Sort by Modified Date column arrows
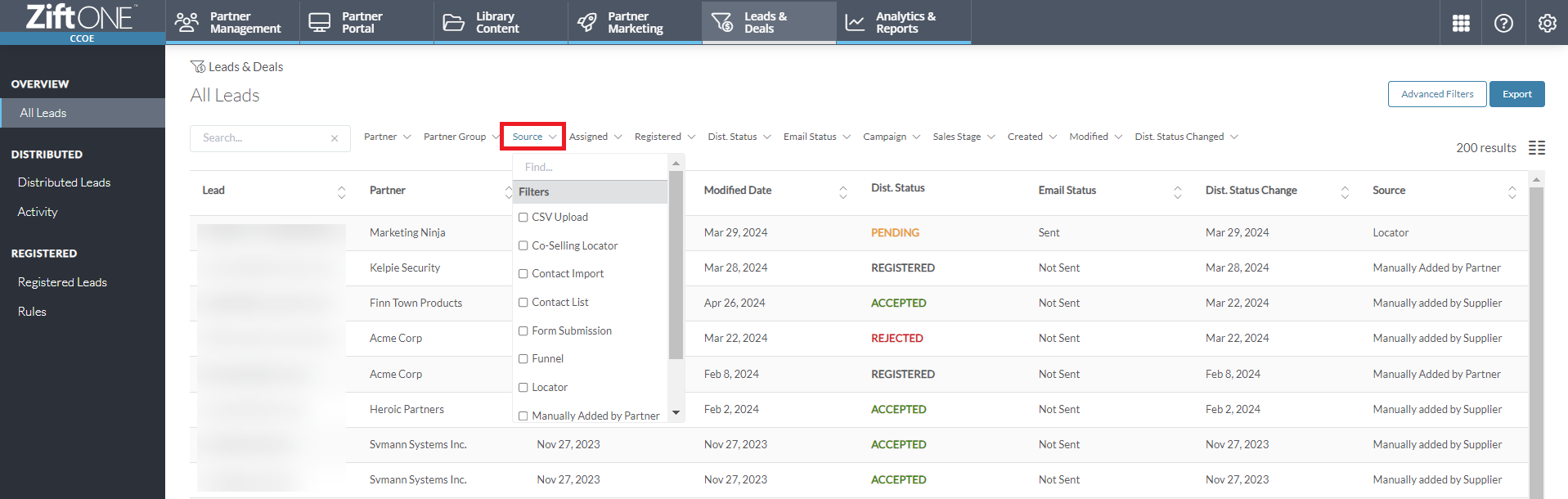Image resolution: width=1568 pixels, height=499 pixels. [842, 192]
